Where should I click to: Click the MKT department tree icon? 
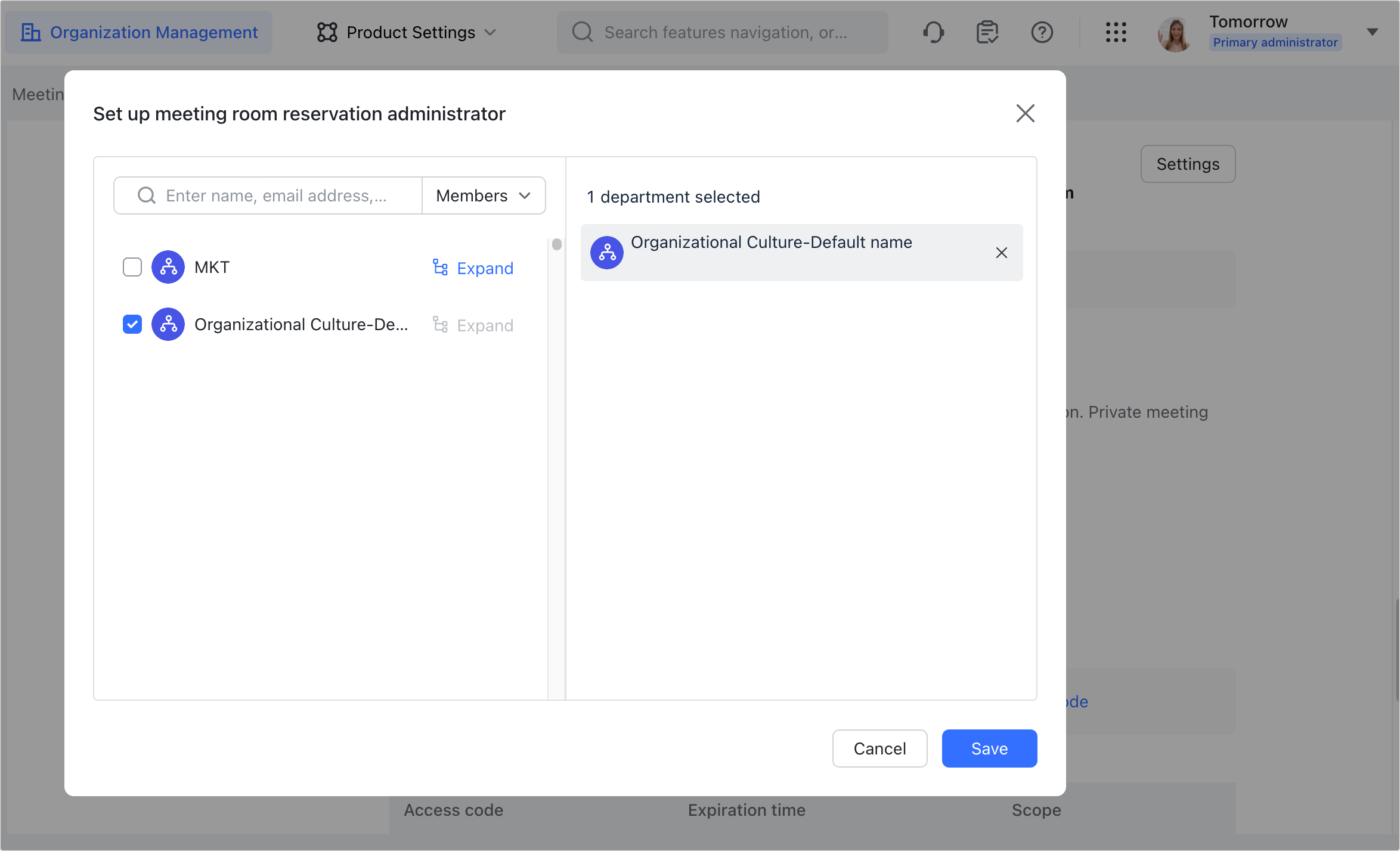(x=168, y=267)
